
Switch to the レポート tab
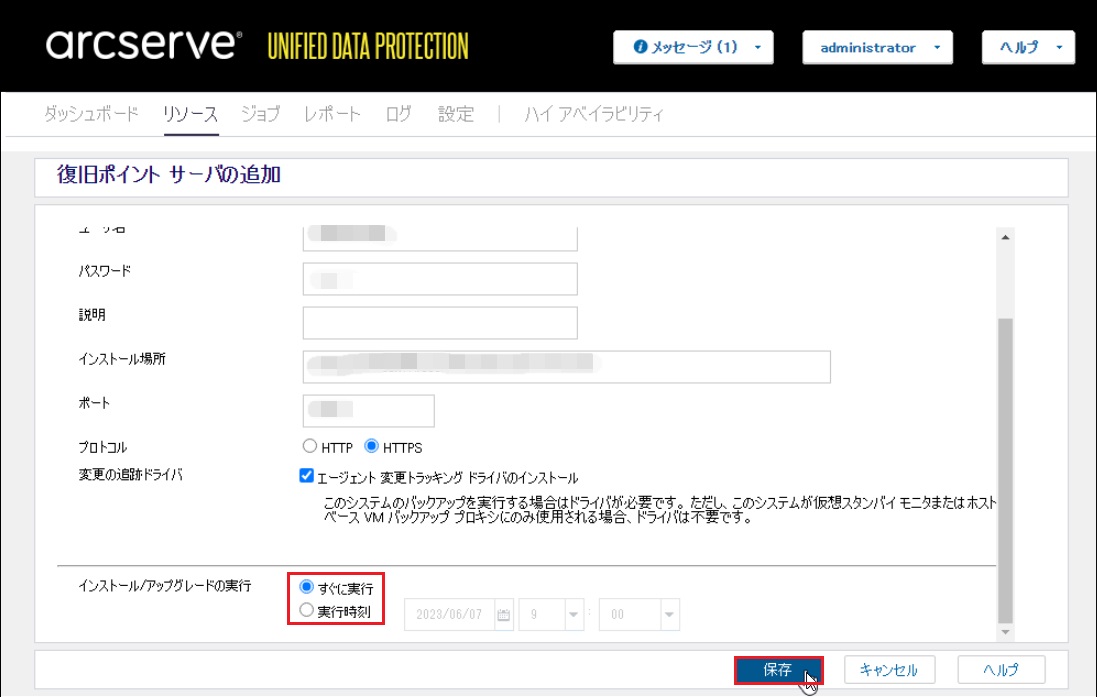[x=332, y=113]
